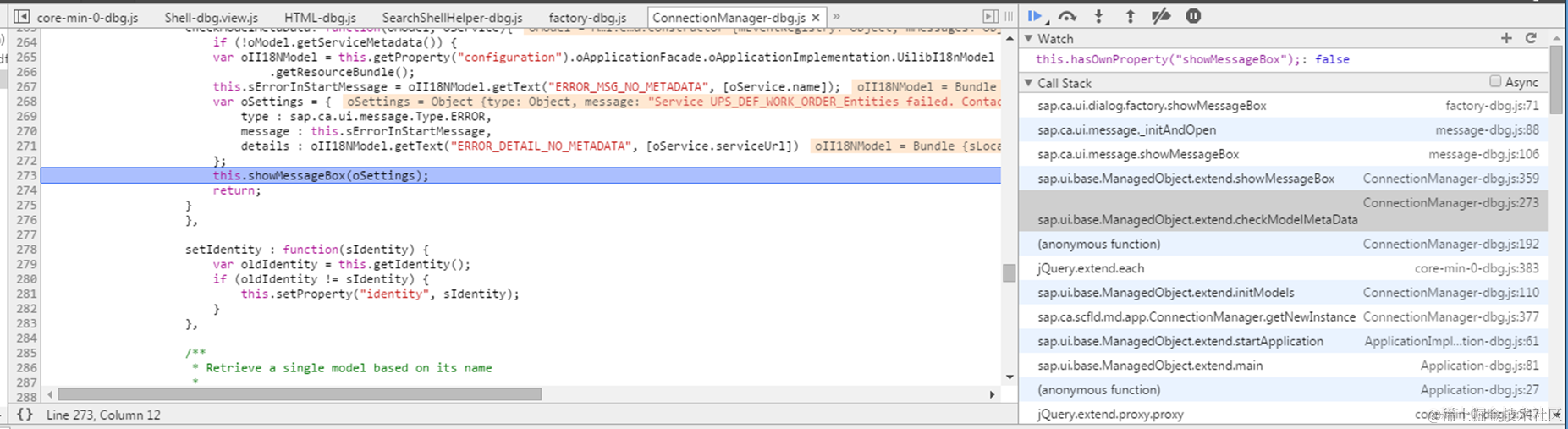This screenshot has width=1568, height=429.
Task: Open the Shell-dbg.view.js tab
Action: pyautogui.click(x=212, y=17)
